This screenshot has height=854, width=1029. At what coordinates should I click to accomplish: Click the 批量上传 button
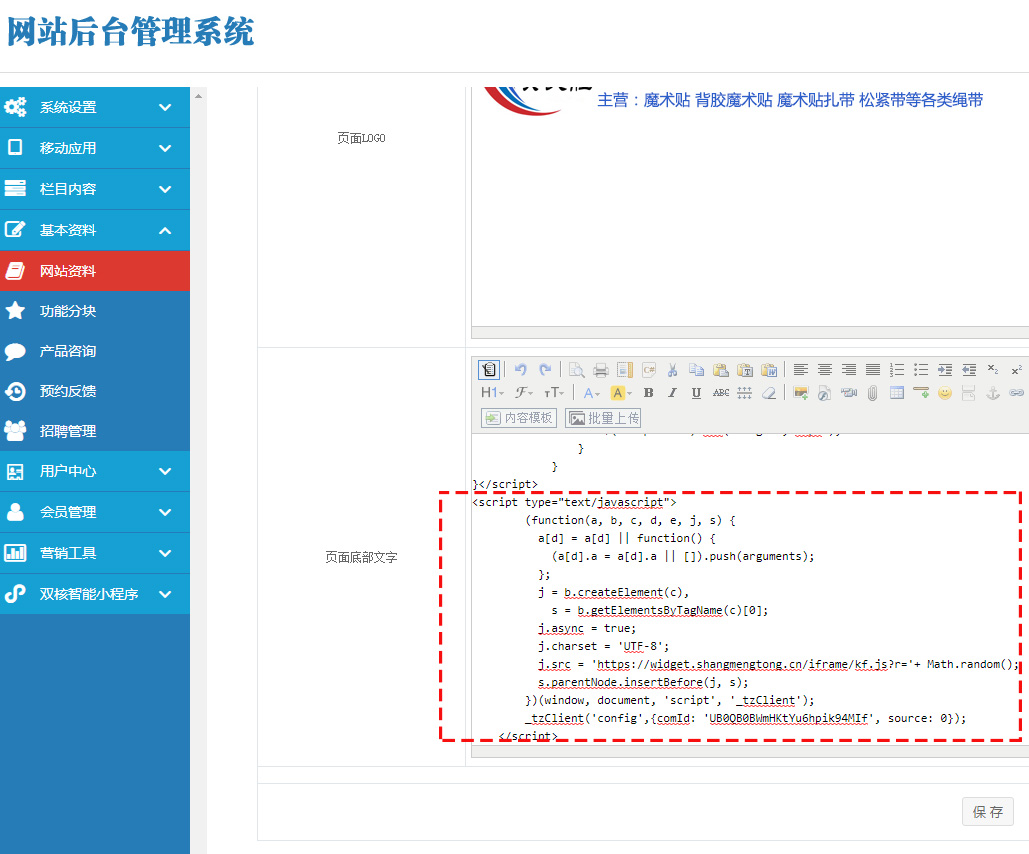(603, 418)
